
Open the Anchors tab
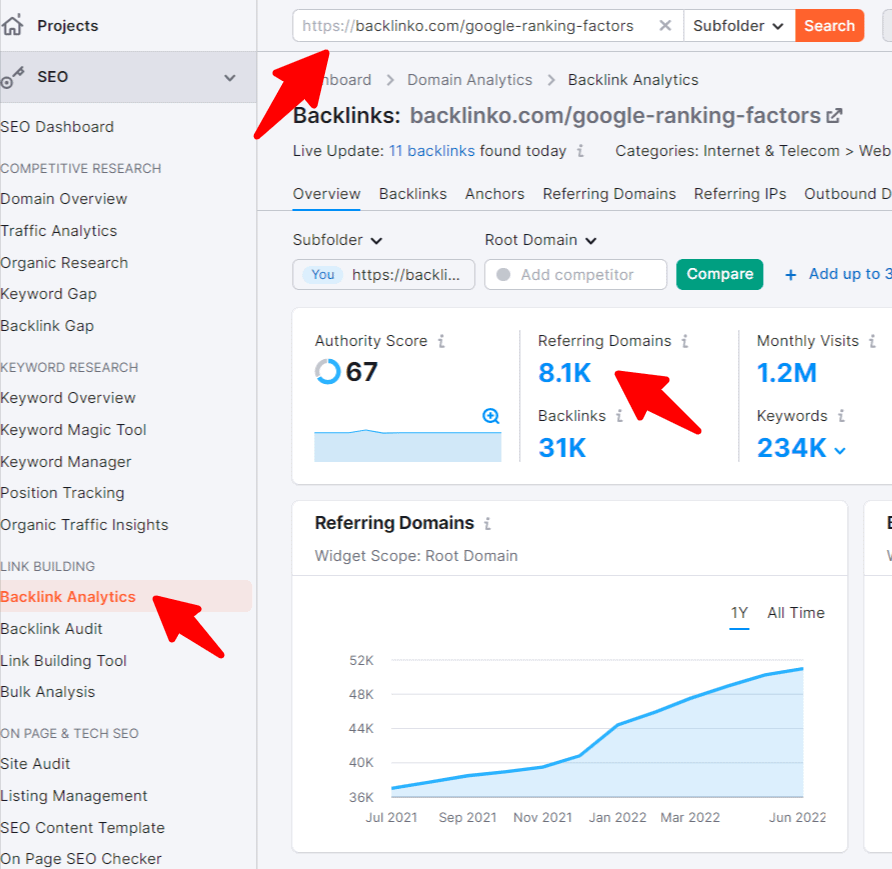tap(494, 194)
